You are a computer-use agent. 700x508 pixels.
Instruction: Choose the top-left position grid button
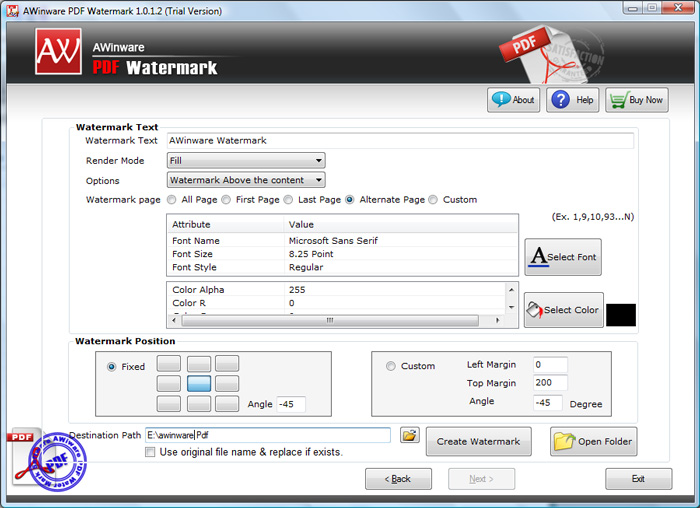tap(169, 364)
